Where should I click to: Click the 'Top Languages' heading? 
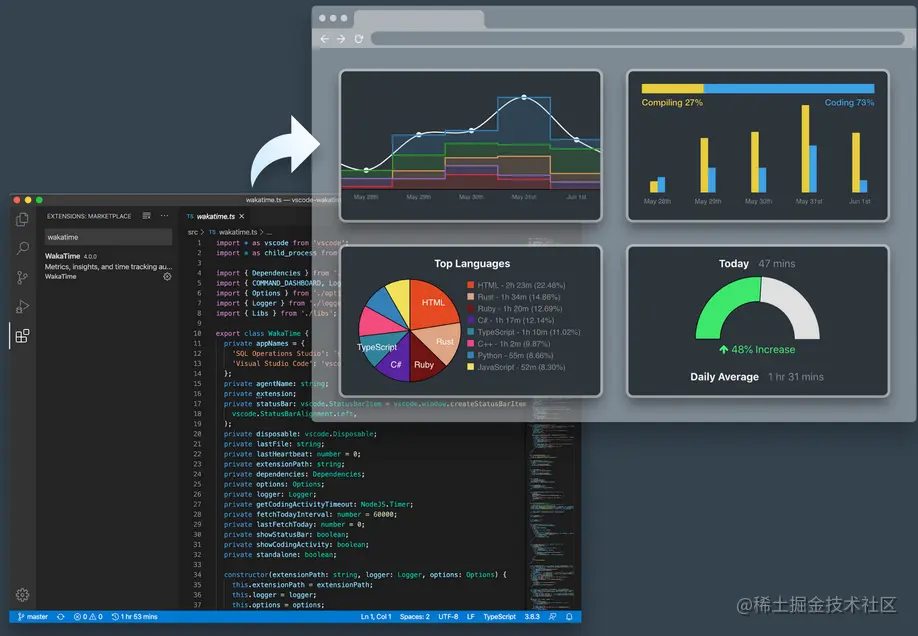click(472, 264)
